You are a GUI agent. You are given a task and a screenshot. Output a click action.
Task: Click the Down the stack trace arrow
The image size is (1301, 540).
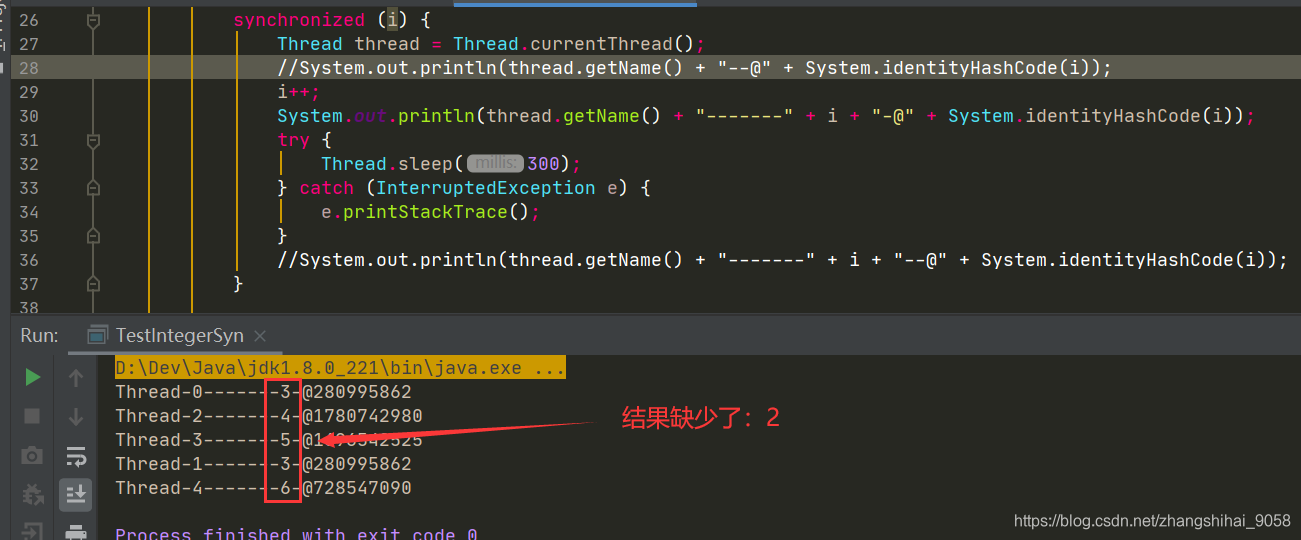(76, 416)
